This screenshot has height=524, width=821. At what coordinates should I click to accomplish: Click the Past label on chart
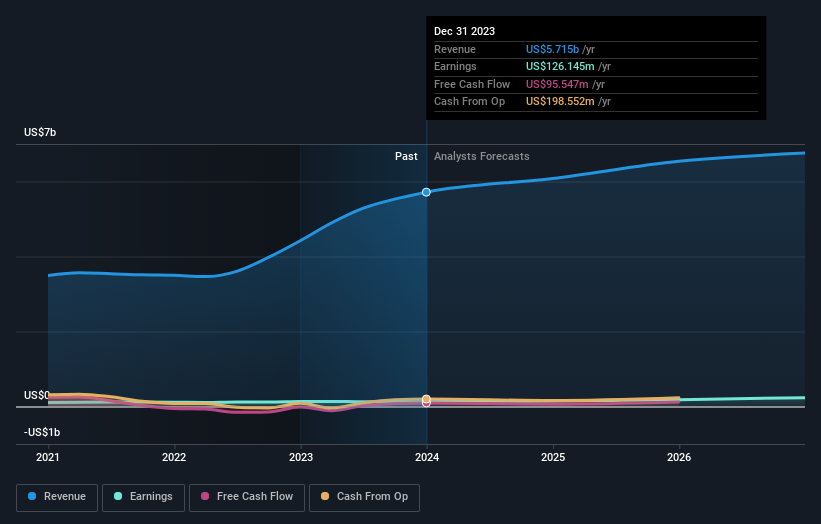[x=406, y=157]
